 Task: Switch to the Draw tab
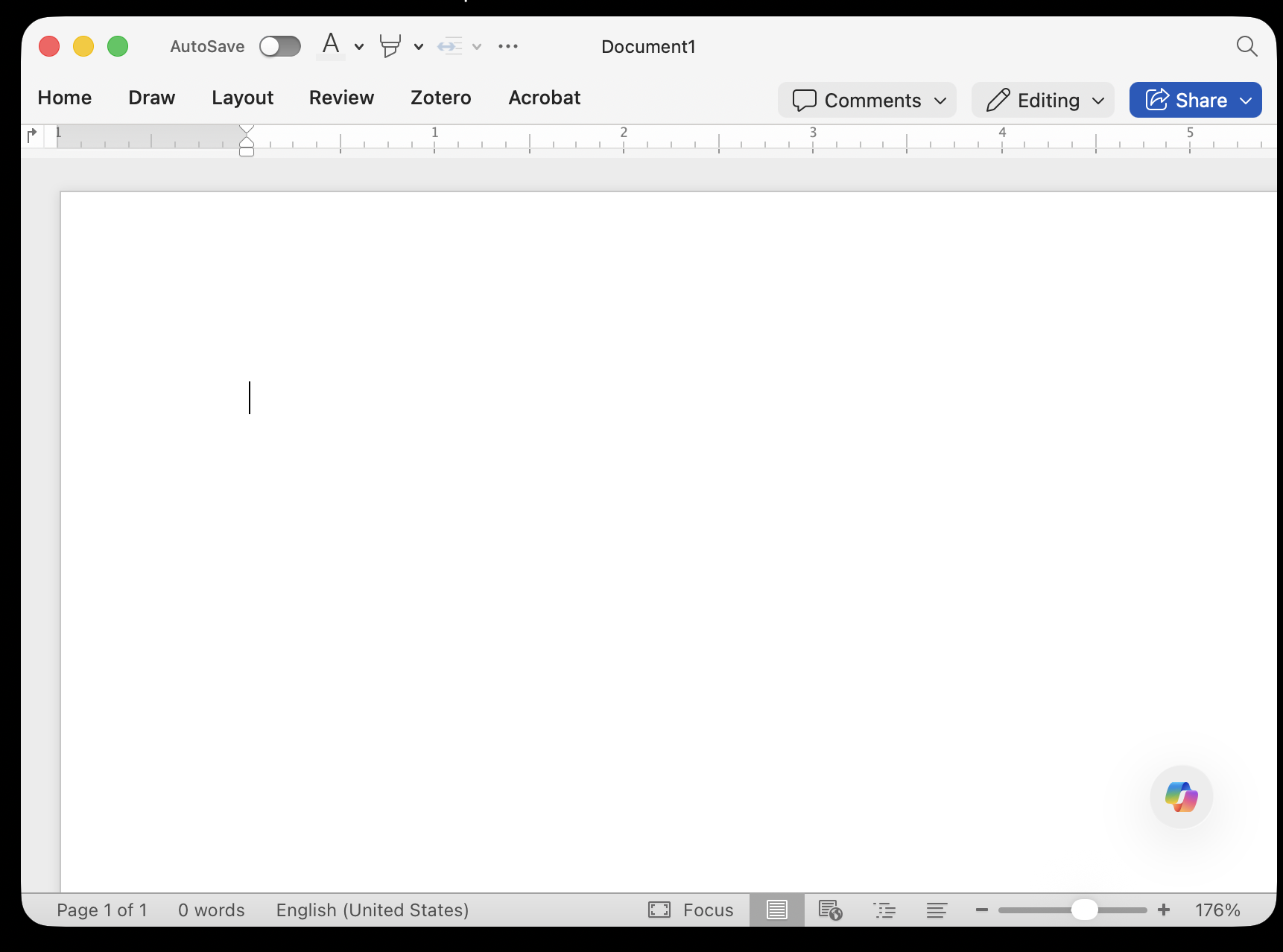point(151,98)
